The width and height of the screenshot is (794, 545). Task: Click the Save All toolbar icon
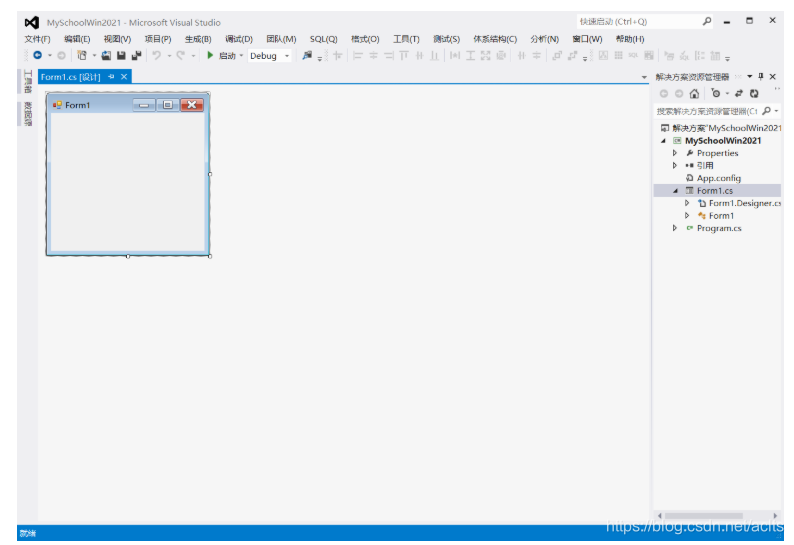tap(136, 56)
